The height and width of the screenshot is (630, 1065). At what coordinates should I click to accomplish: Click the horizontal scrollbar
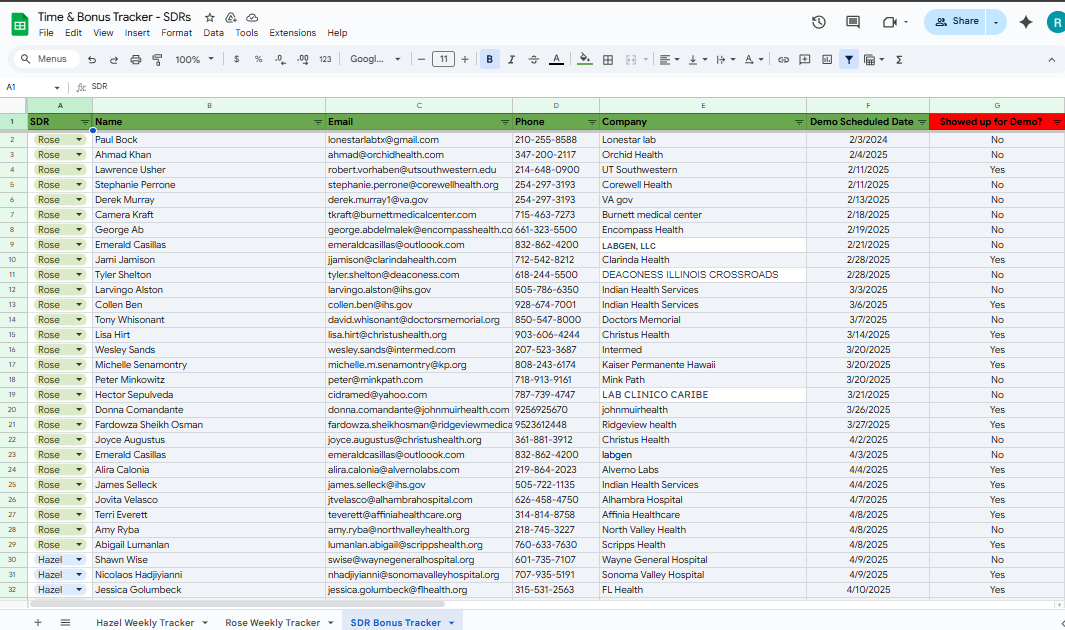pos(236,604)
